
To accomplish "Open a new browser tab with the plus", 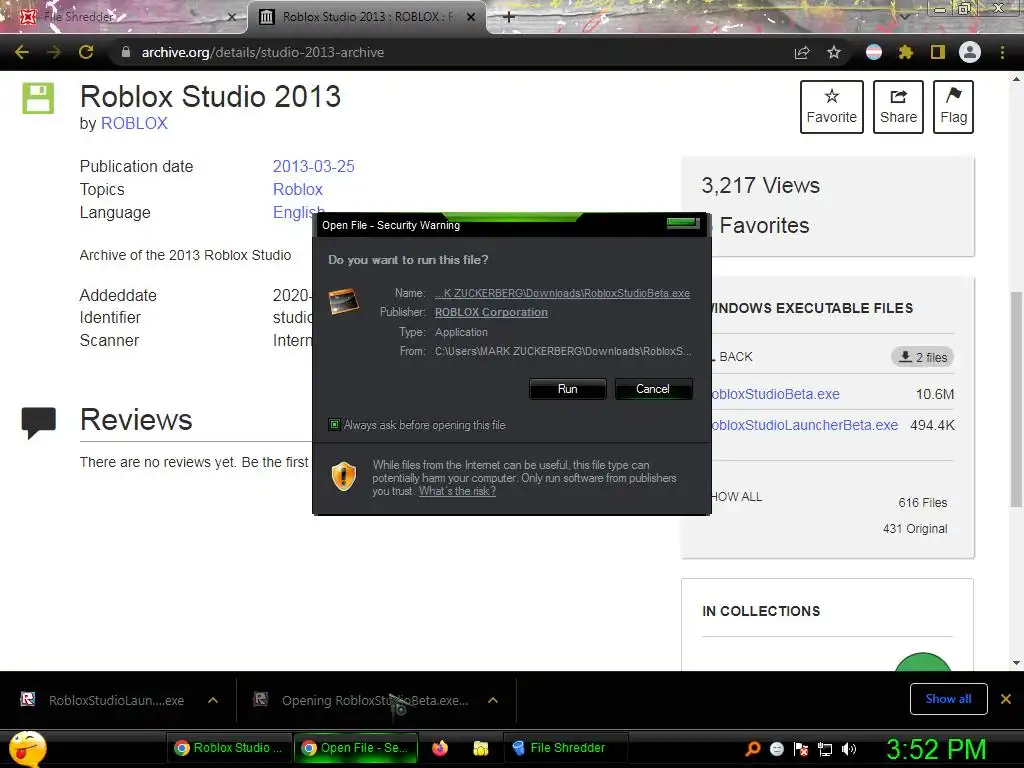I will 509,17.
